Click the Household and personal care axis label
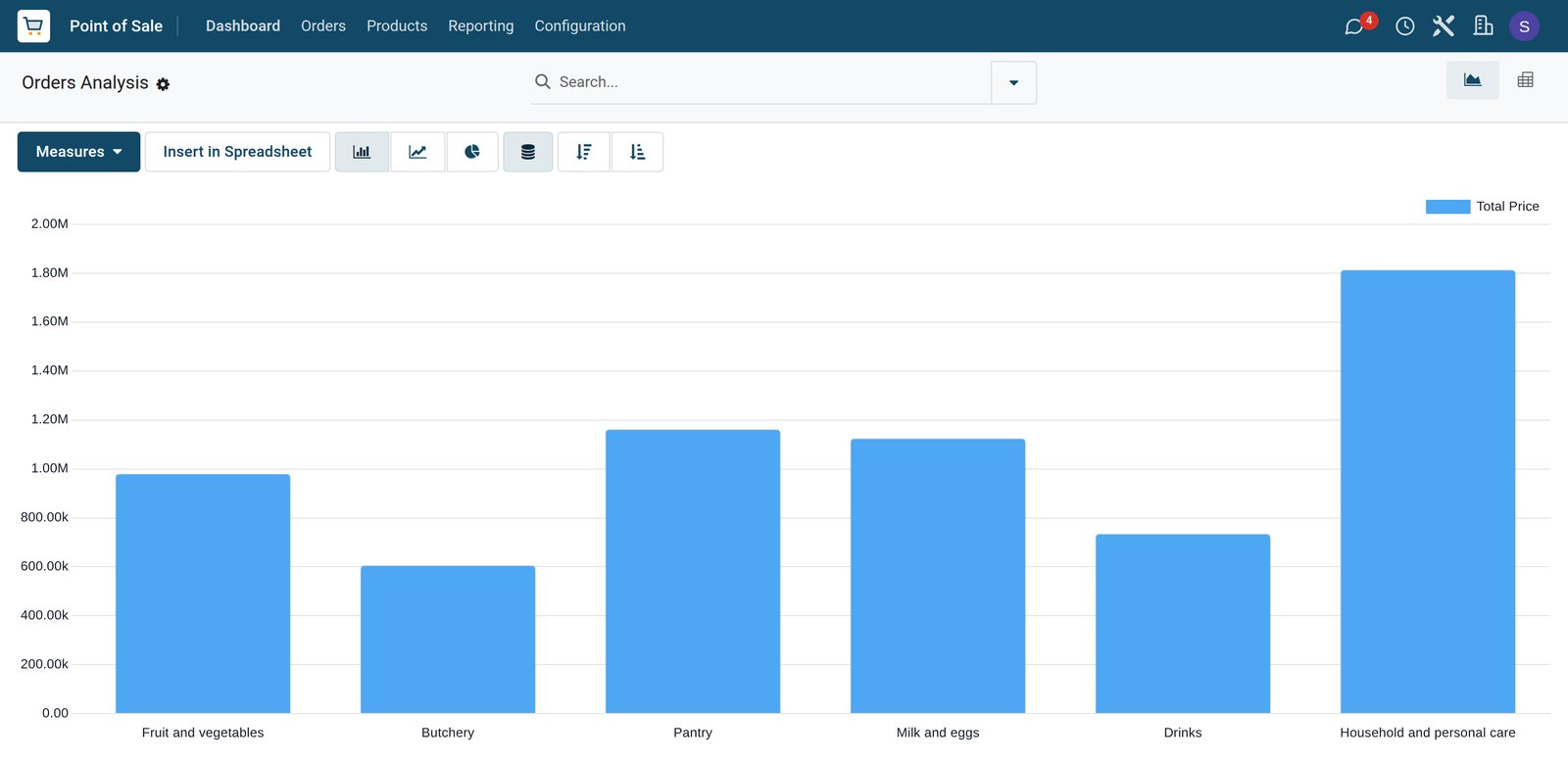 1428,733
